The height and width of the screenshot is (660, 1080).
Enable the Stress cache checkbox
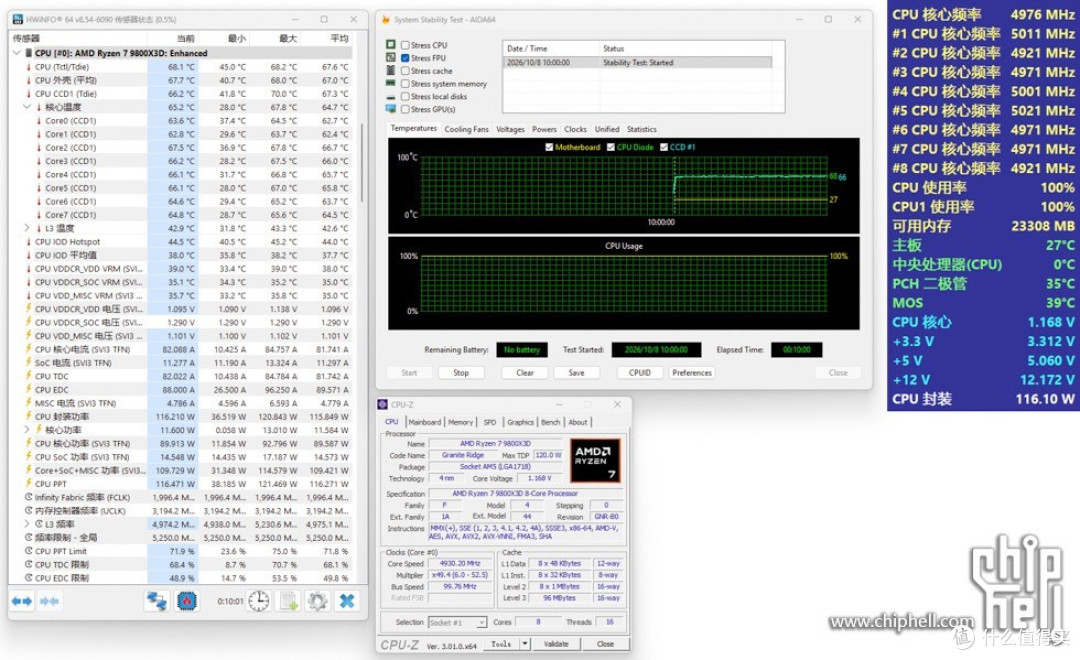[405, 71]
